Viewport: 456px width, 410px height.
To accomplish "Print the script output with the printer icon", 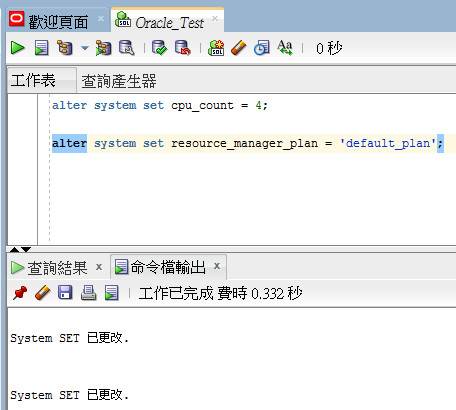I will tap(88, 293).
